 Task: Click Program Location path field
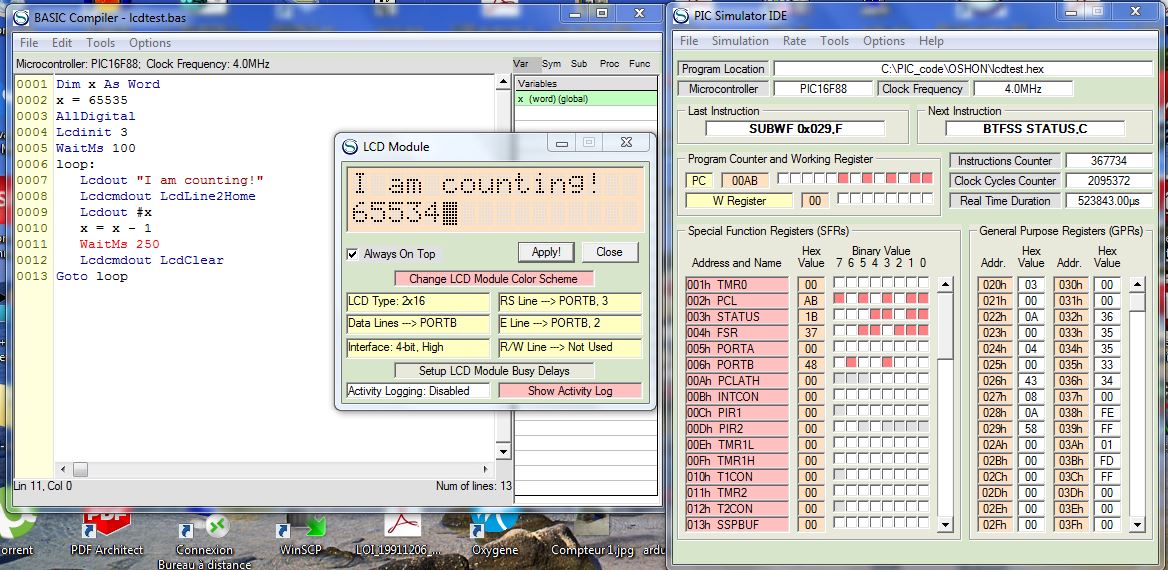click(962, 69)
